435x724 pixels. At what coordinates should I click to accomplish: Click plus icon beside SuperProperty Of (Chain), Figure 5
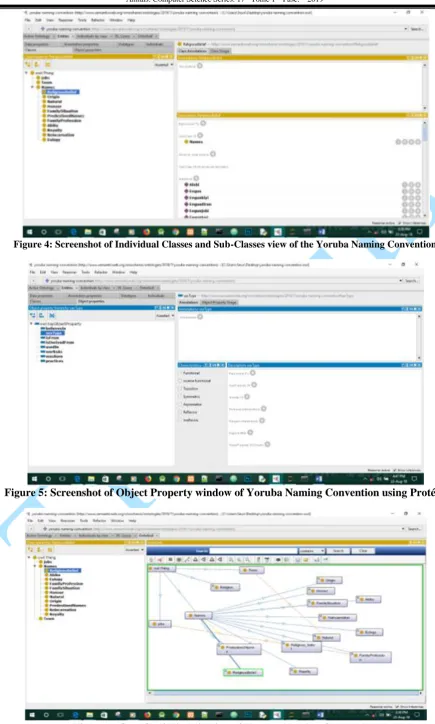click(x=267, y=444)
